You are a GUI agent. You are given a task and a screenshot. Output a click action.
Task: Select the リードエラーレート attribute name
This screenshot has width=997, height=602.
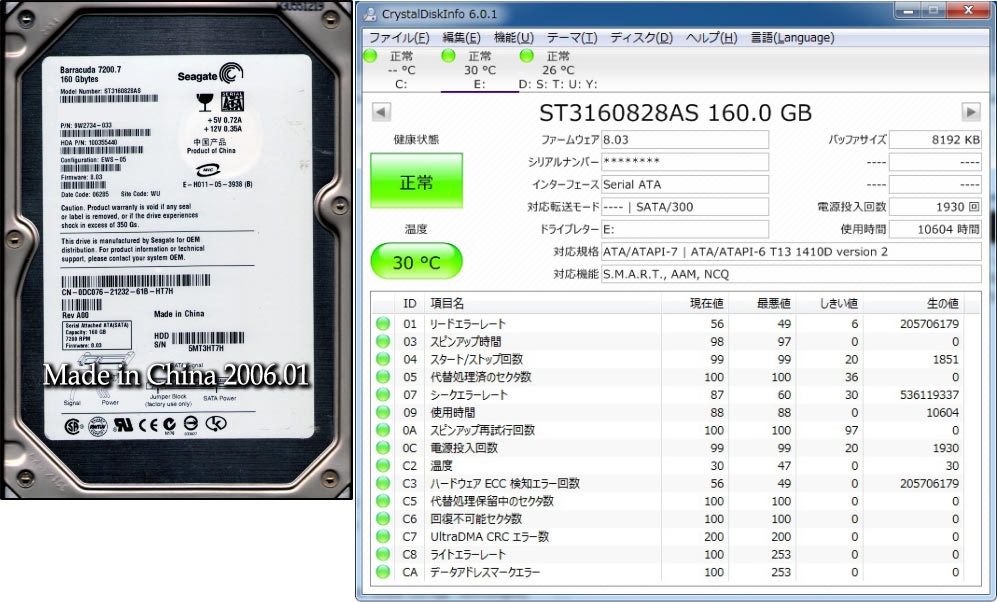pos(468,324)
